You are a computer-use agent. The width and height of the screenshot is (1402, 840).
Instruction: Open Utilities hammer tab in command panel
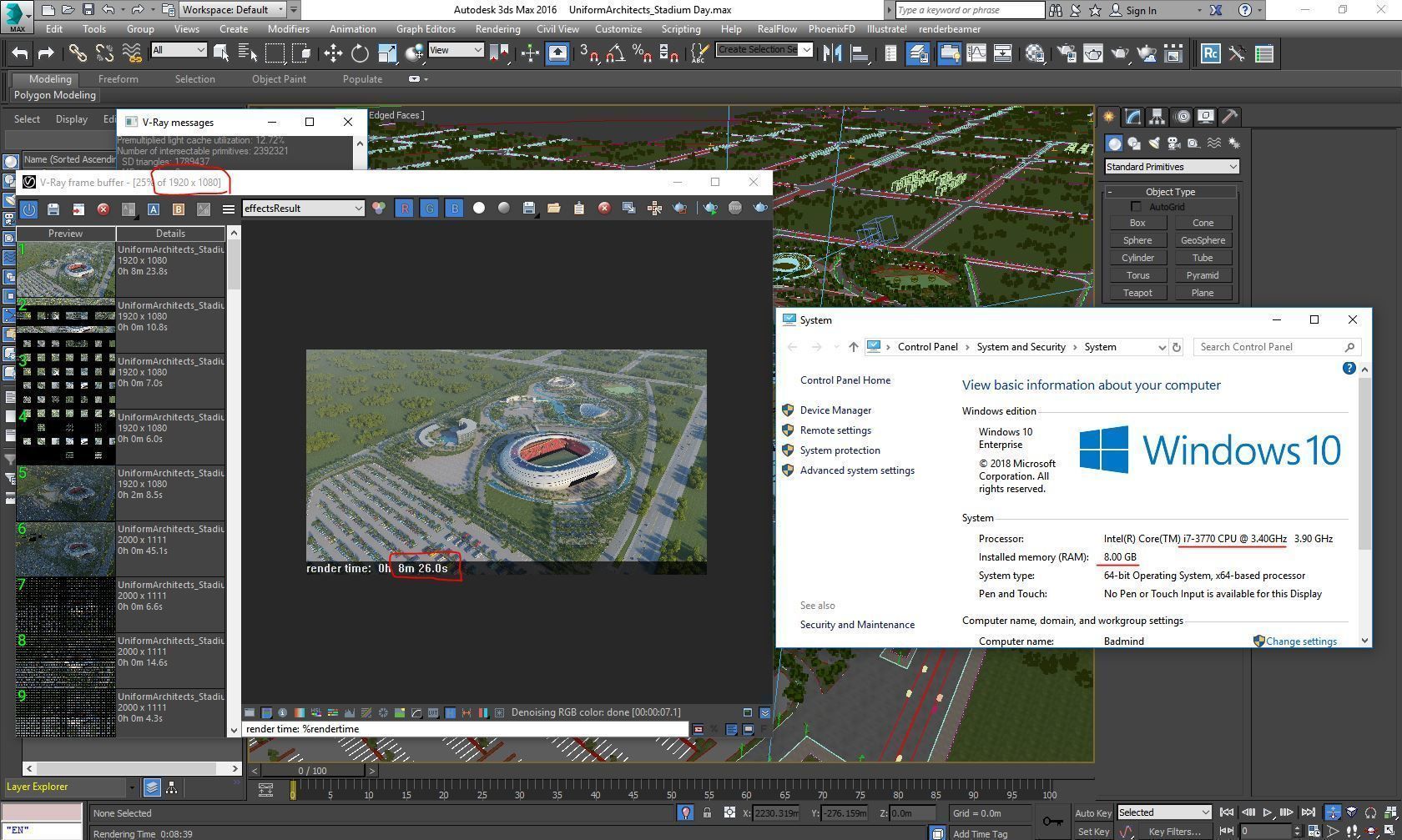click(x=1229, y=117)
